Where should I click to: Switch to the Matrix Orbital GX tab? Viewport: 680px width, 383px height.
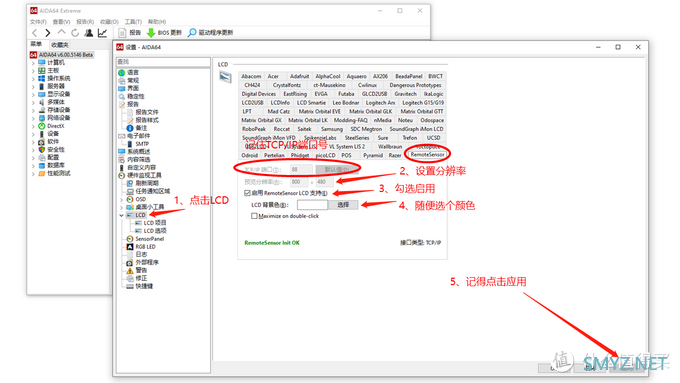coord(261,120)
